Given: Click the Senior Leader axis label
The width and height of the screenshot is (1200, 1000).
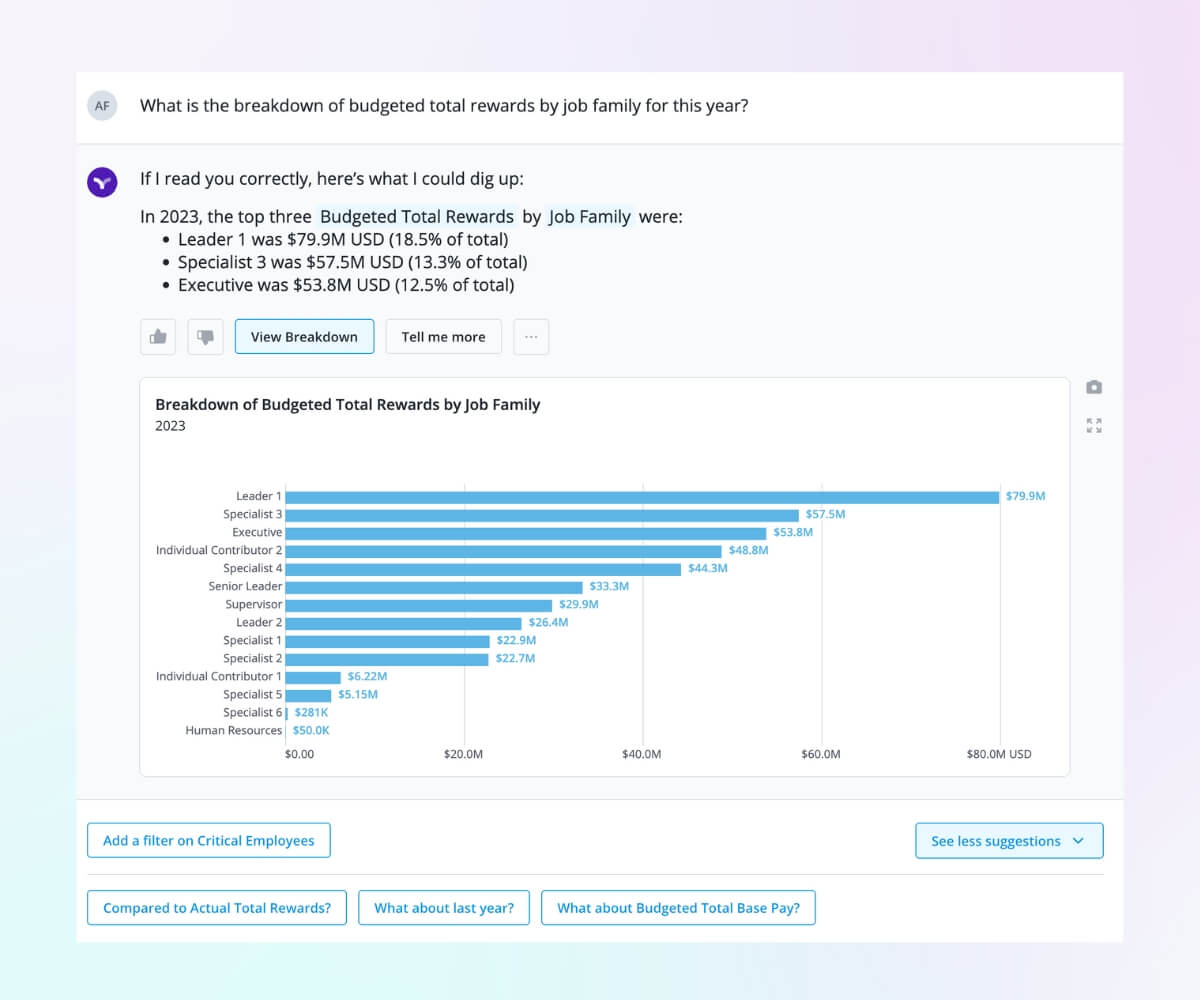Looking at the screenshot, I should (x=245, y=586).
